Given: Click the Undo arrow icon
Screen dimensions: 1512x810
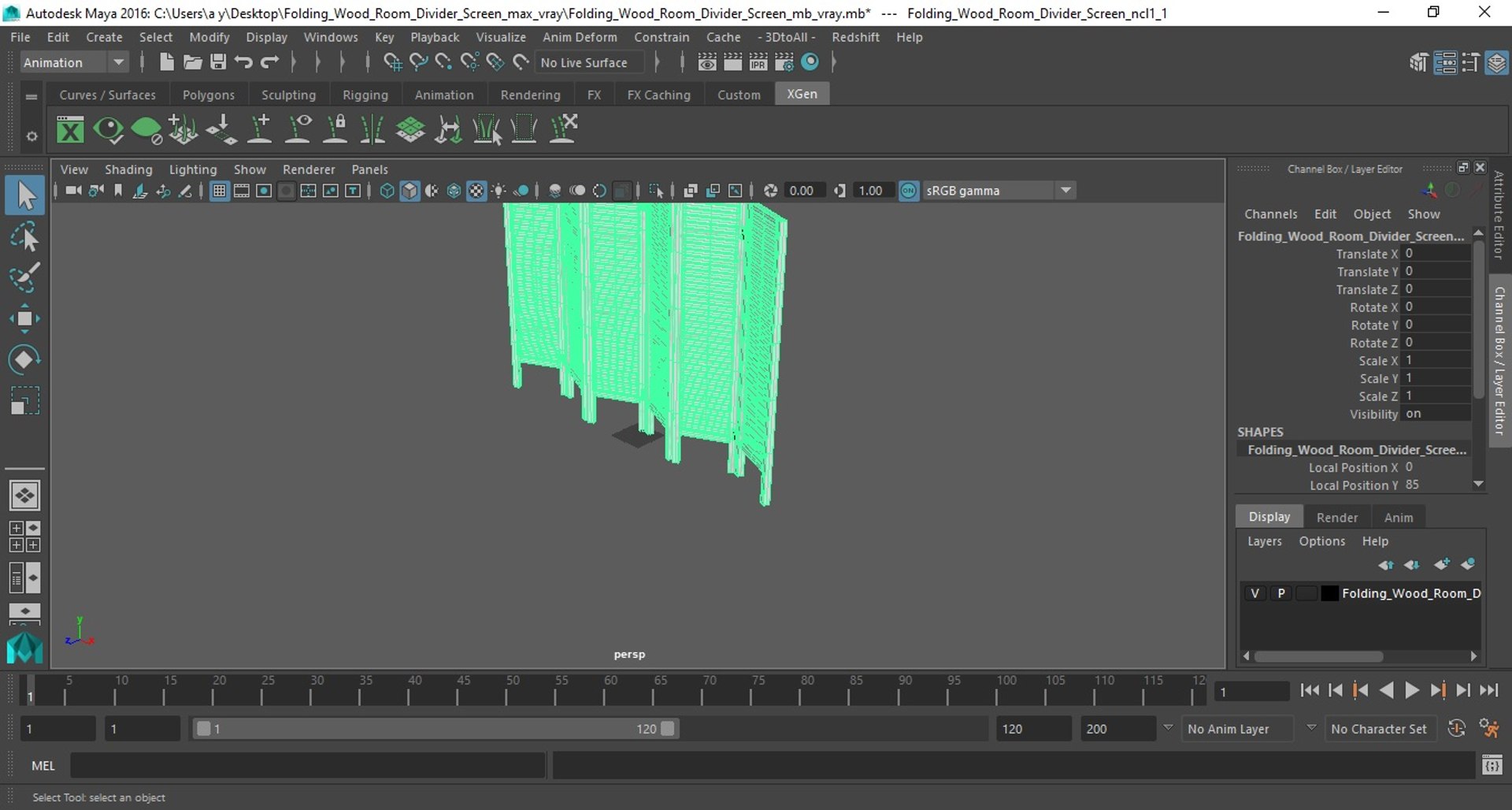Looking at the screenshot, I should [243, 61].
